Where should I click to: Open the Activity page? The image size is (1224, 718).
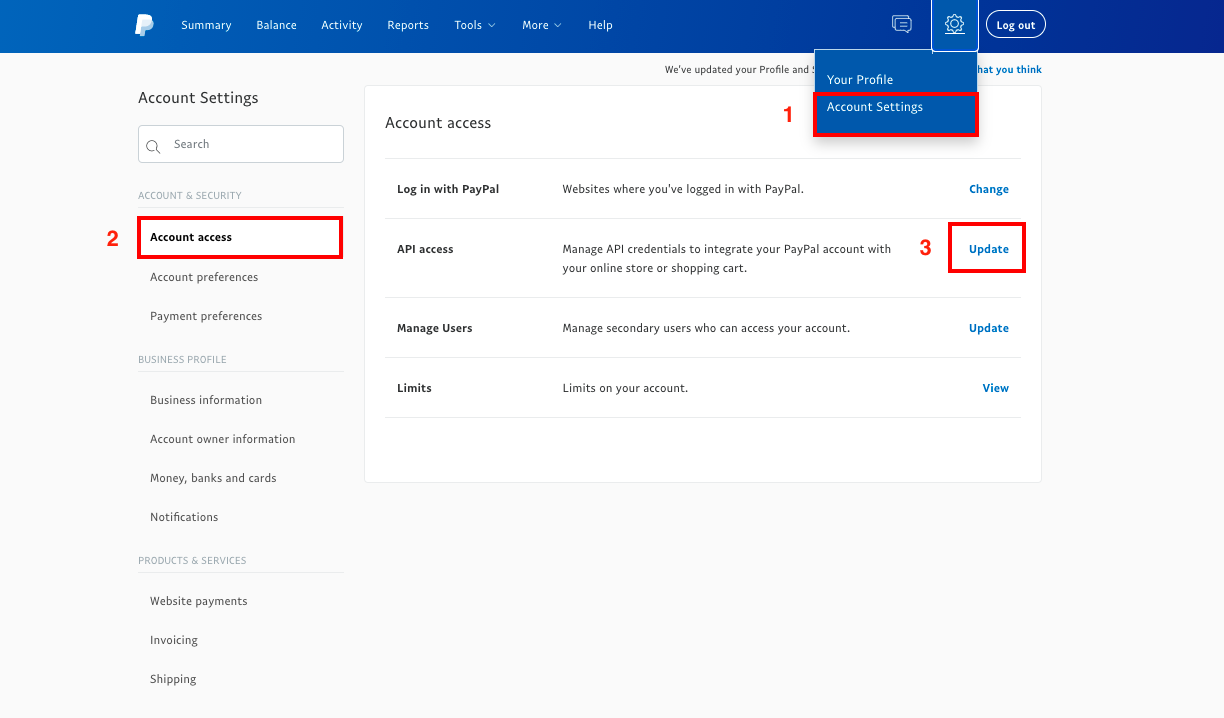[342, 25]
